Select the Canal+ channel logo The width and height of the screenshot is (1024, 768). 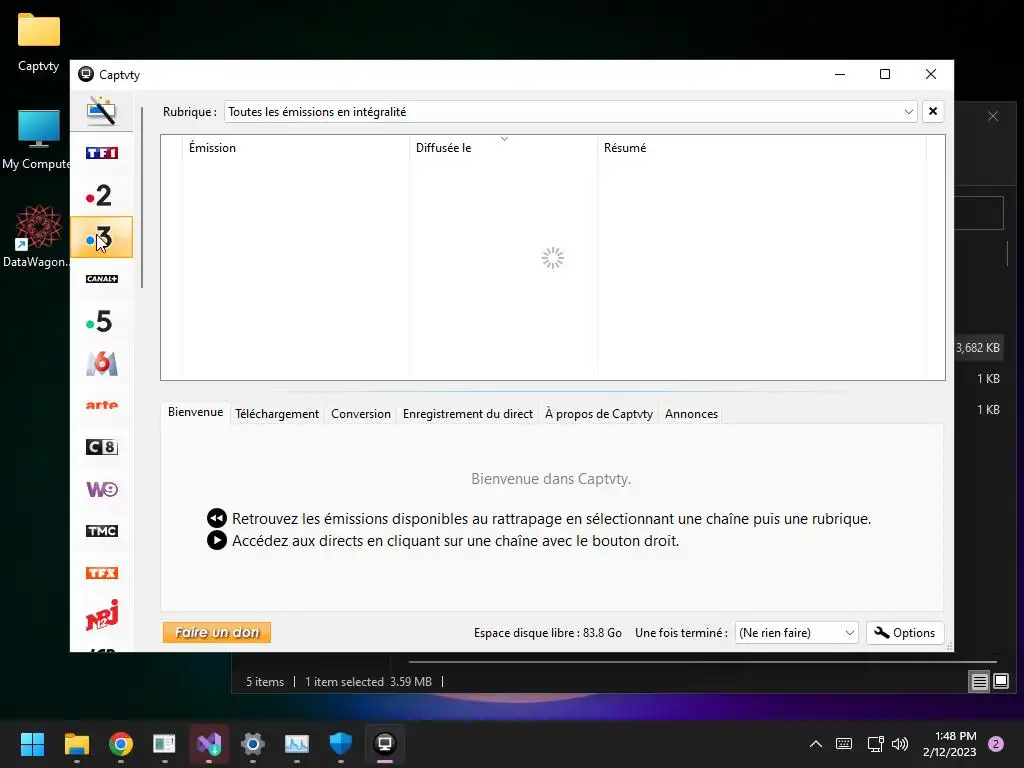(101, 279)
